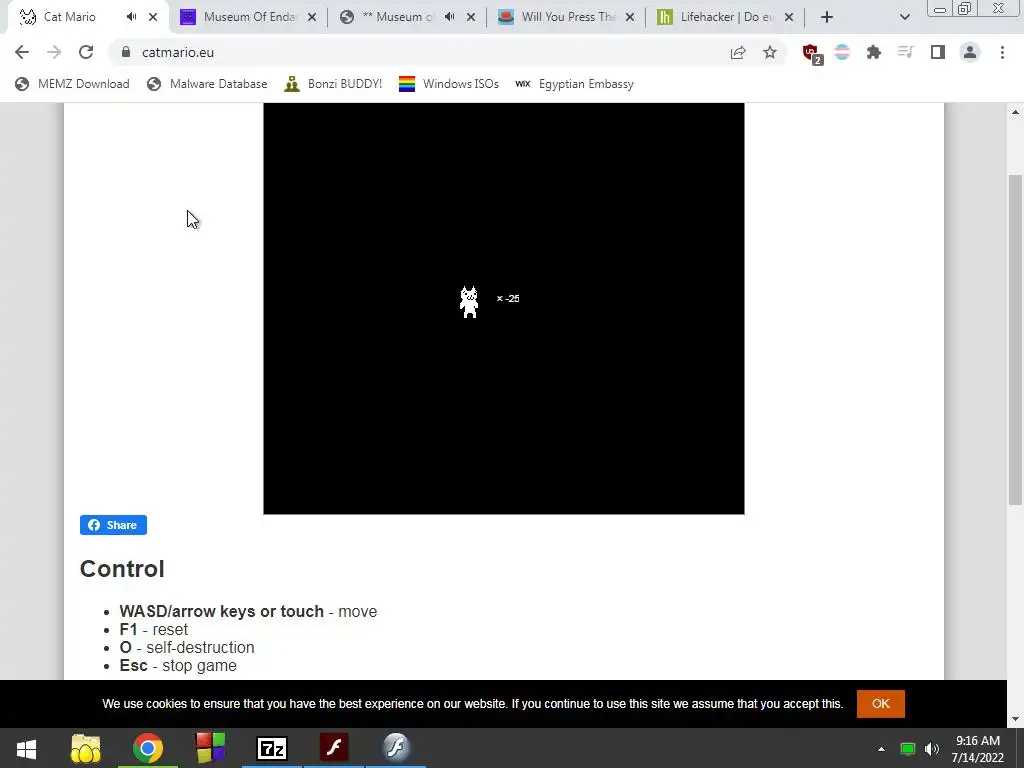Switch to the Museum Of Enda tab
This screenshot has width=1024, height=768.
pyautogui.click(x=248, y=17)
